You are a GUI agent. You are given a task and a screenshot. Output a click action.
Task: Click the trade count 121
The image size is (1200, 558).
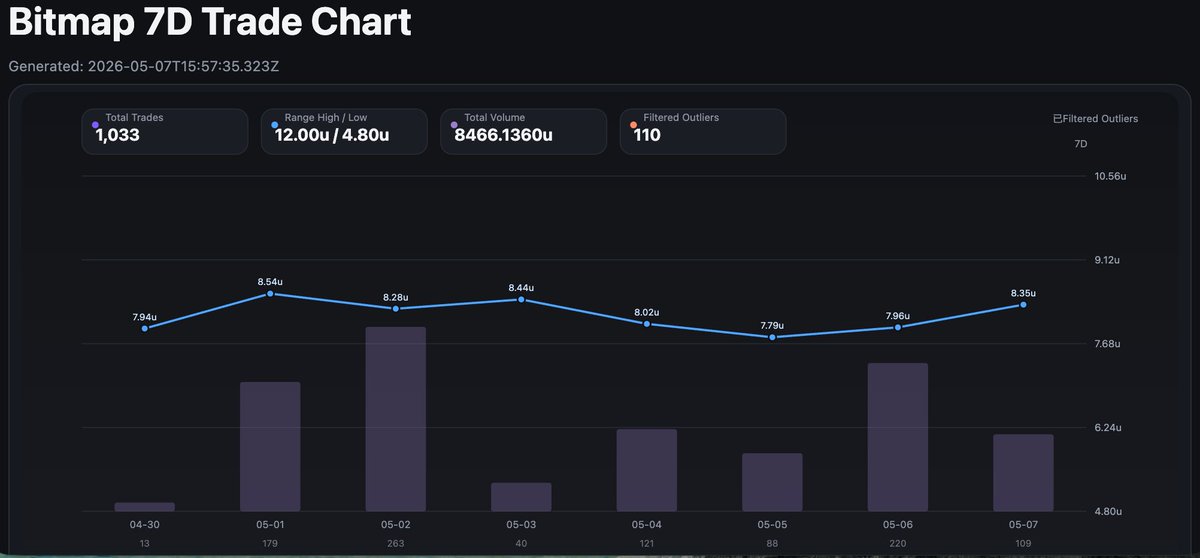647,543
